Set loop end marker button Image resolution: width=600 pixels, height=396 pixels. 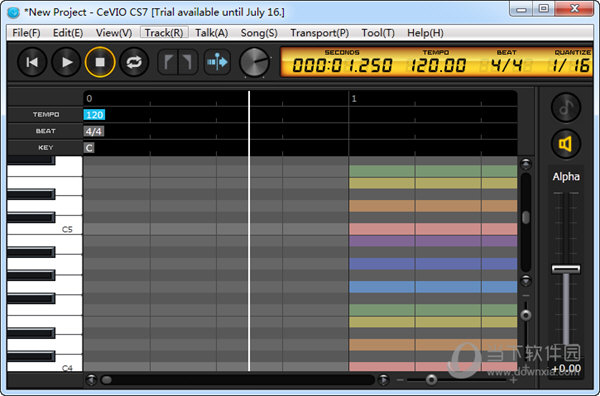(188, 62)
